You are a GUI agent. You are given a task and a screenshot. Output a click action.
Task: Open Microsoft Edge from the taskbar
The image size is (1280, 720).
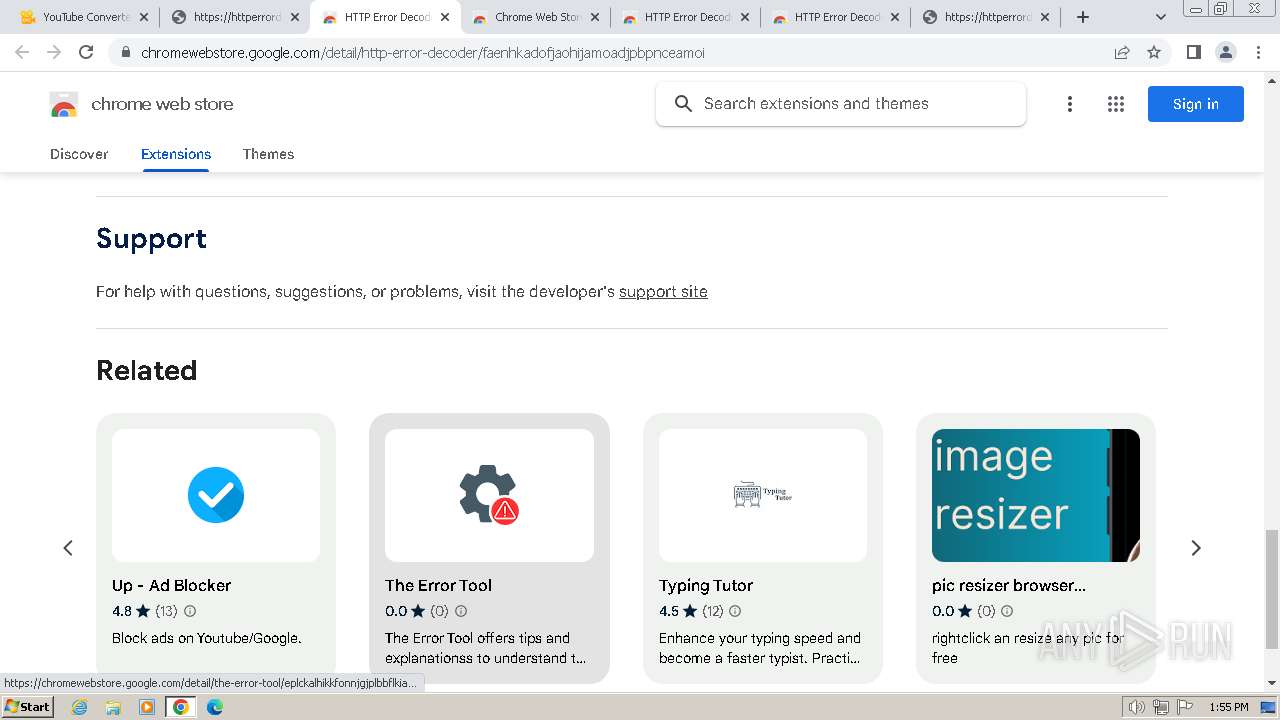(215, 707)
